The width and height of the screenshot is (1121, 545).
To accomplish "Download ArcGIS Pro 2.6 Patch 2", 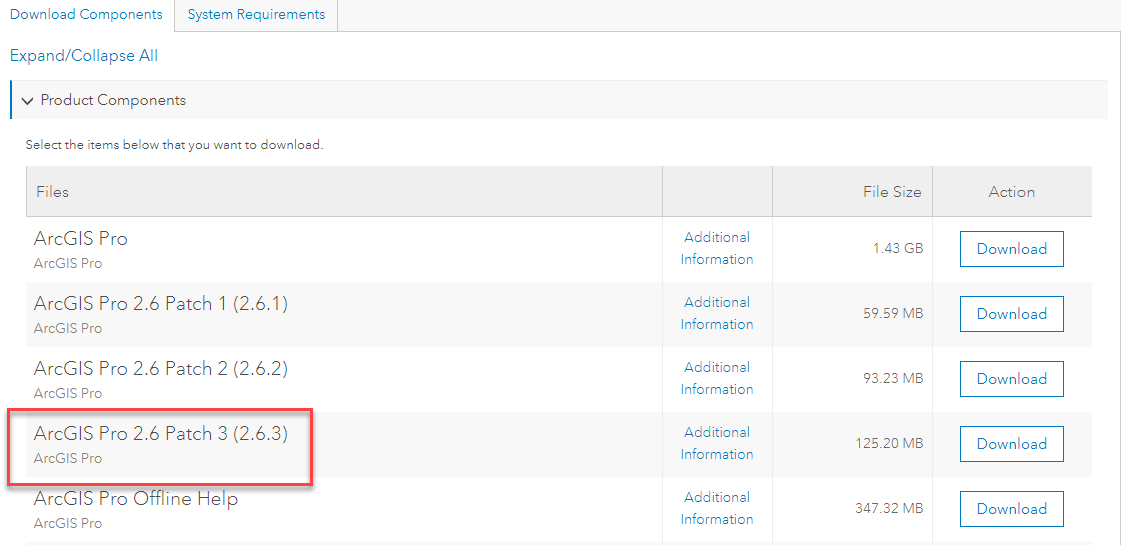I will [1012, 379].
